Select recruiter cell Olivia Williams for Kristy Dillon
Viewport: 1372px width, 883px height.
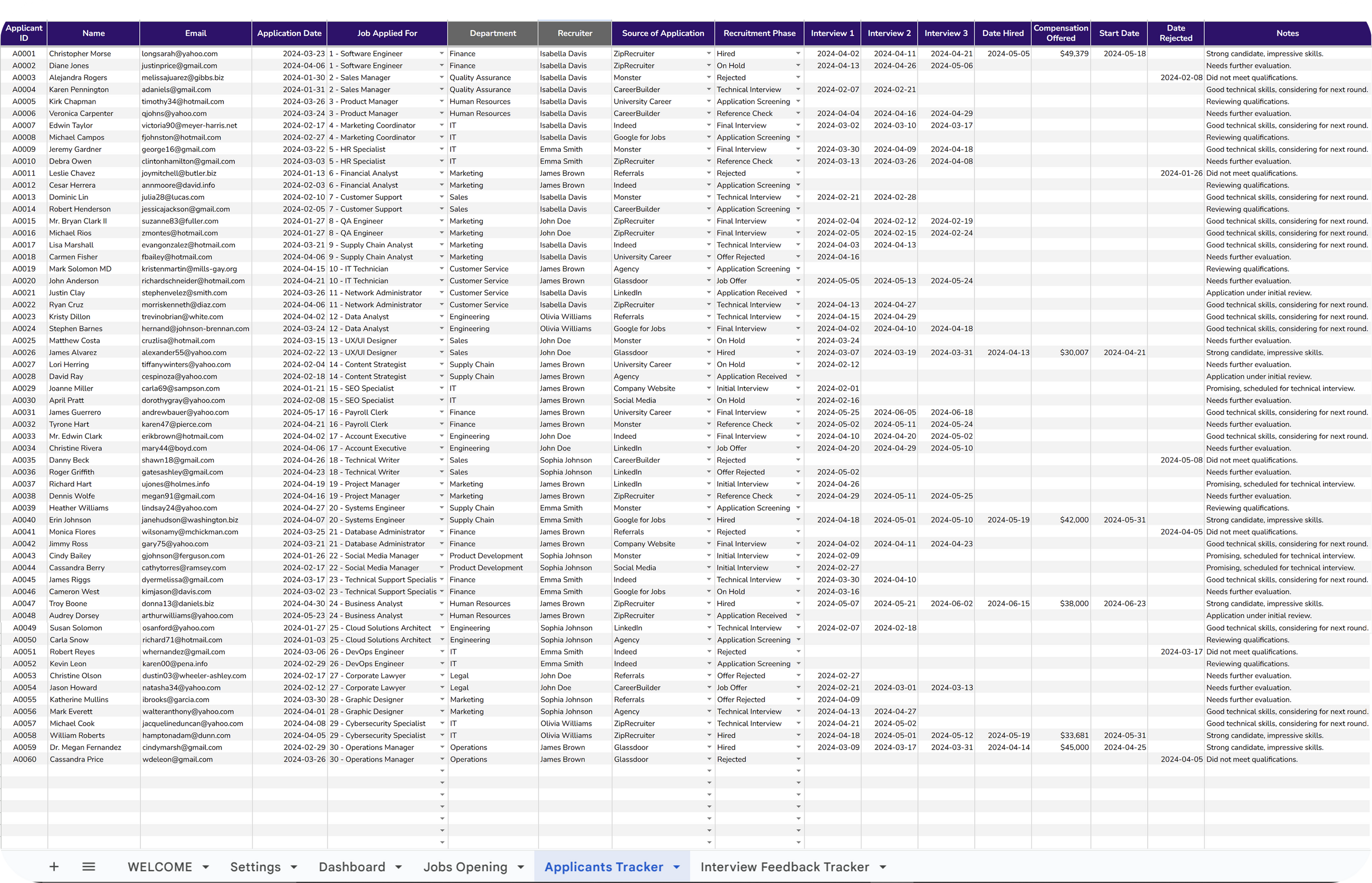[575, 316]
